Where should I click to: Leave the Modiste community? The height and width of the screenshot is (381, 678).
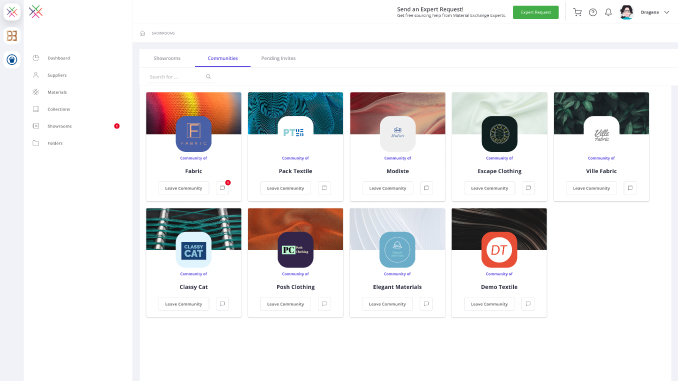pyautogui.click(x=387, y=188)
